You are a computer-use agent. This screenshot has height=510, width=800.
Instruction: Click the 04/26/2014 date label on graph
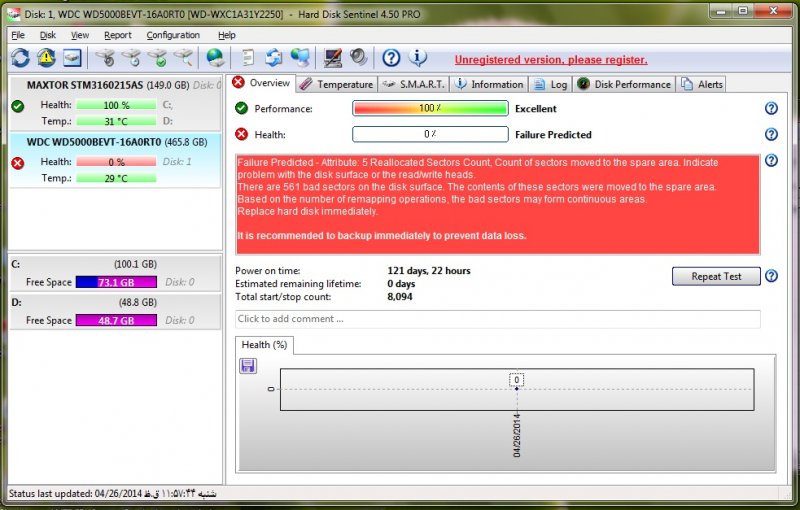(517, 435)
